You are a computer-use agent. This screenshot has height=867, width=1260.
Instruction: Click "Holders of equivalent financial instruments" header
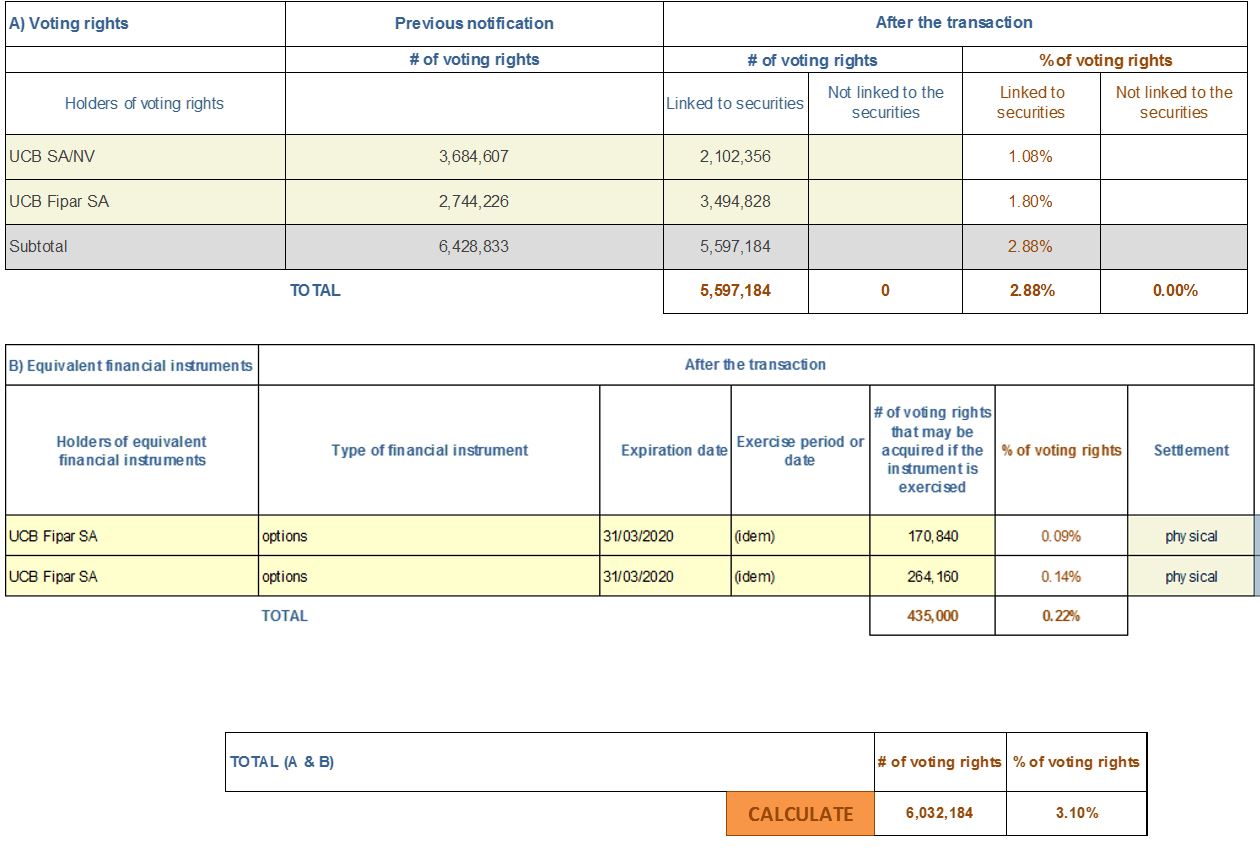(x=132, y=451)
